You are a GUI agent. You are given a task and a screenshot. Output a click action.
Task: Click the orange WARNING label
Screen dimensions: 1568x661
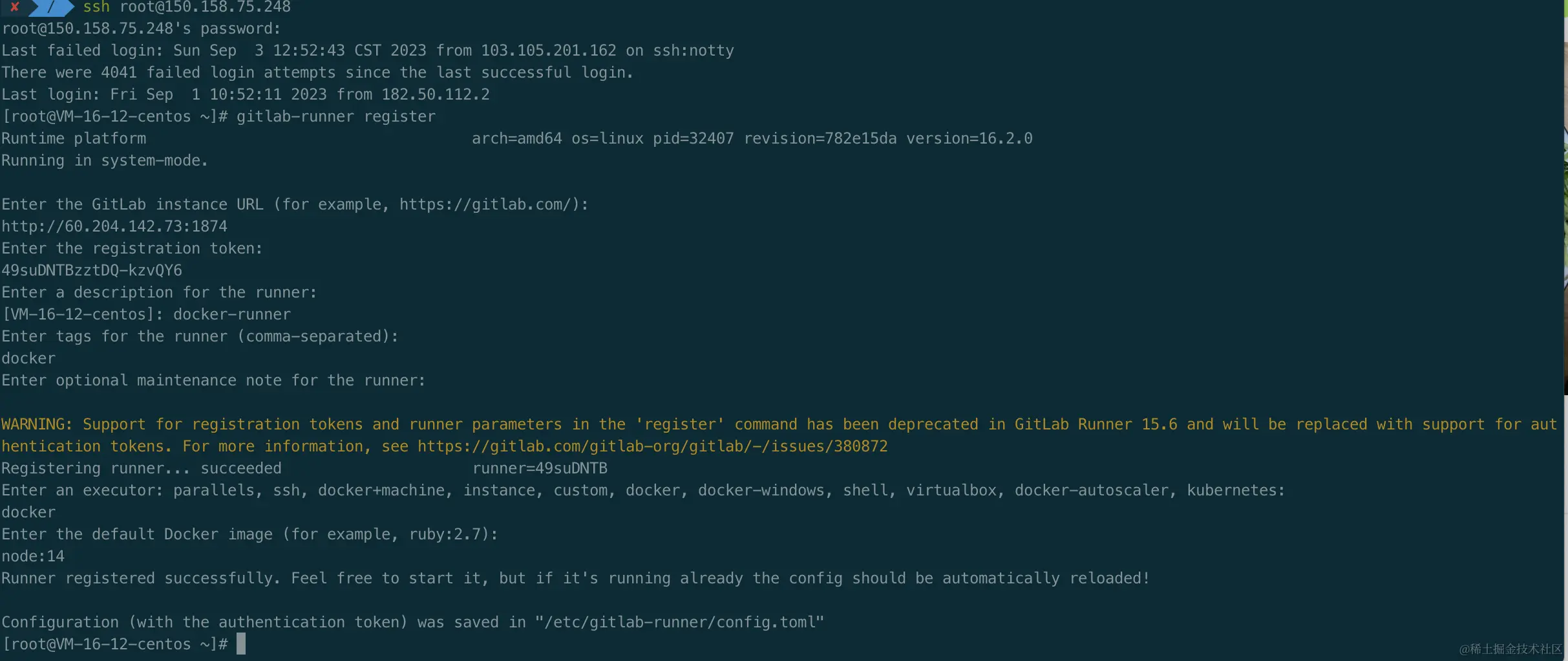coord(37,424)
